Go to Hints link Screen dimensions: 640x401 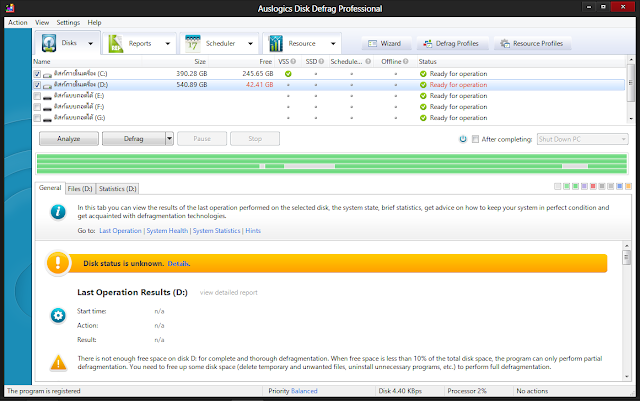253,231
